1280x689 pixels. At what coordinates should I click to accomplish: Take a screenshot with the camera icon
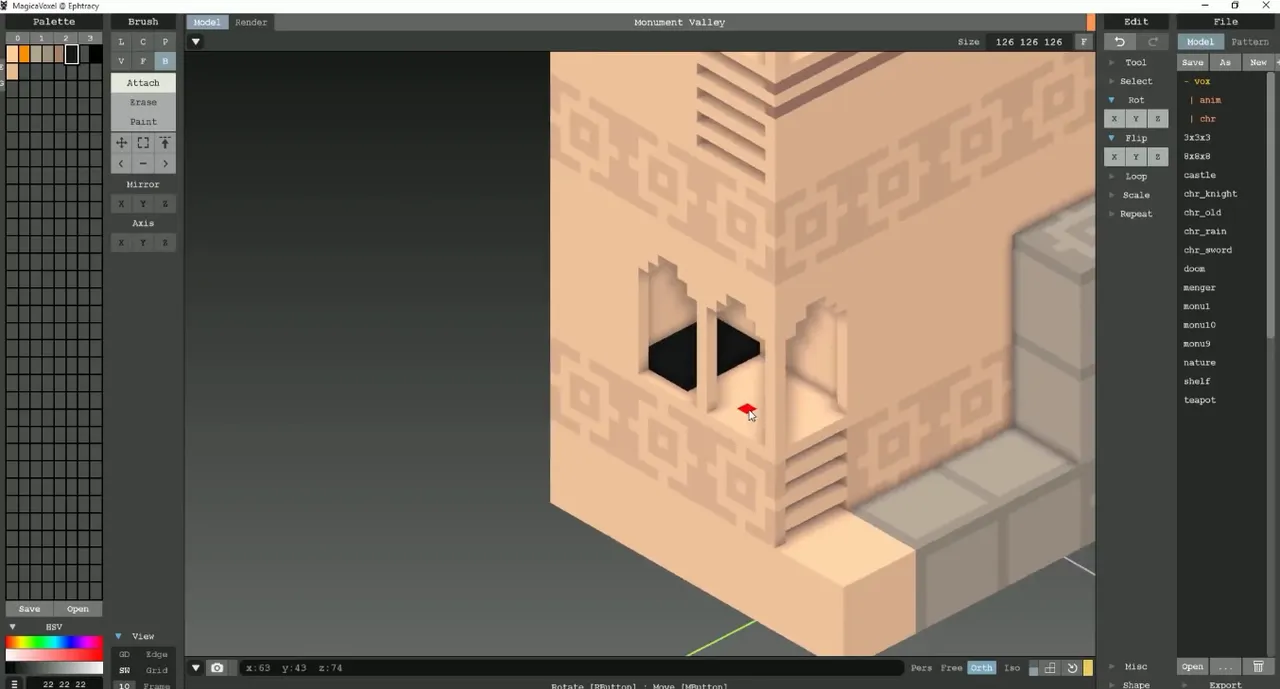pos(217,668)
